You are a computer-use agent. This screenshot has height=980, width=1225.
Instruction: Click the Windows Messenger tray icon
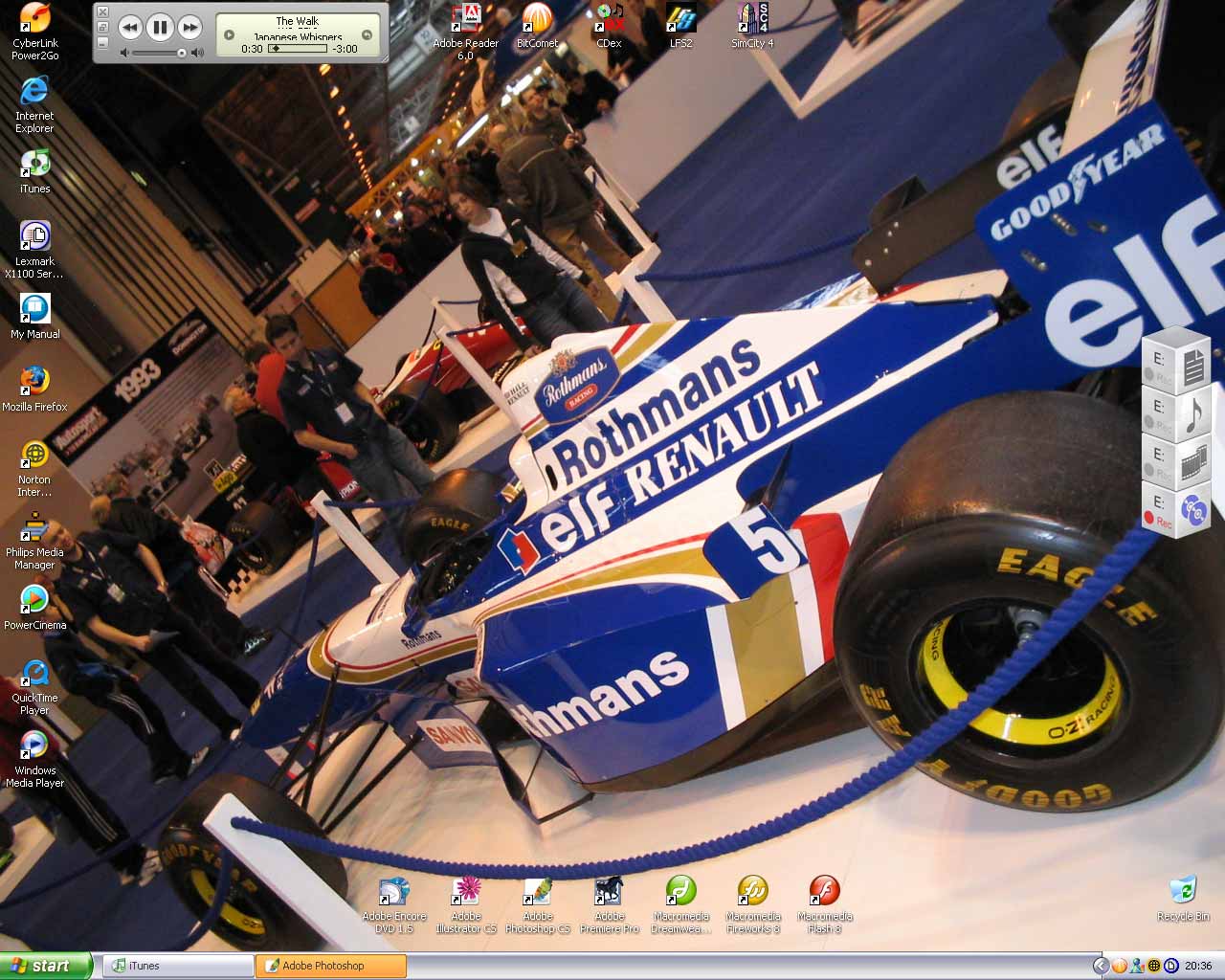click(x=1137, y=966)
